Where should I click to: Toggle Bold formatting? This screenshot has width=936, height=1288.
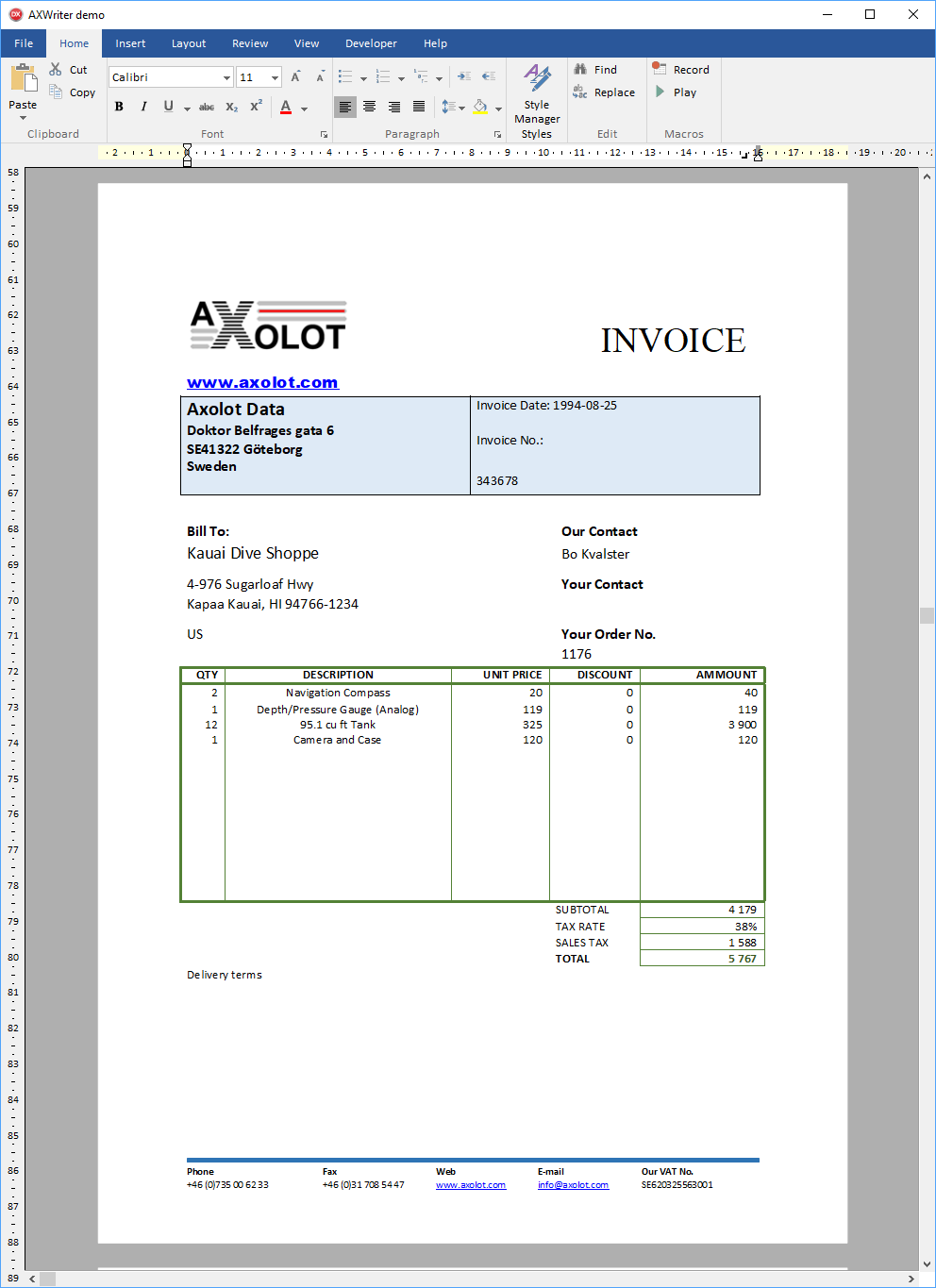click(x=119, y=107)
